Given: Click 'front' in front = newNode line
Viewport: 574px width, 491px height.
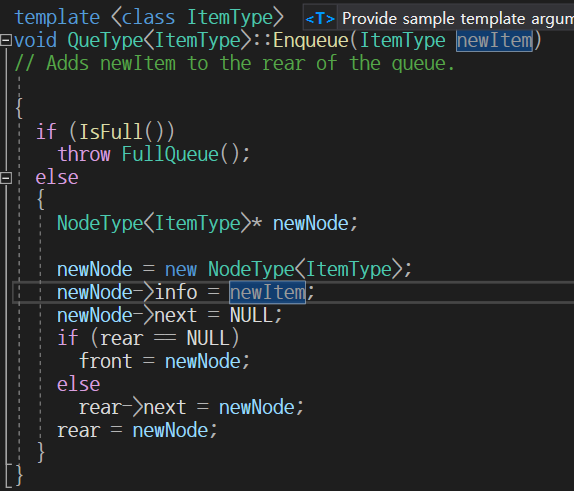Looking at the screenshot, I should coord(105,361).
